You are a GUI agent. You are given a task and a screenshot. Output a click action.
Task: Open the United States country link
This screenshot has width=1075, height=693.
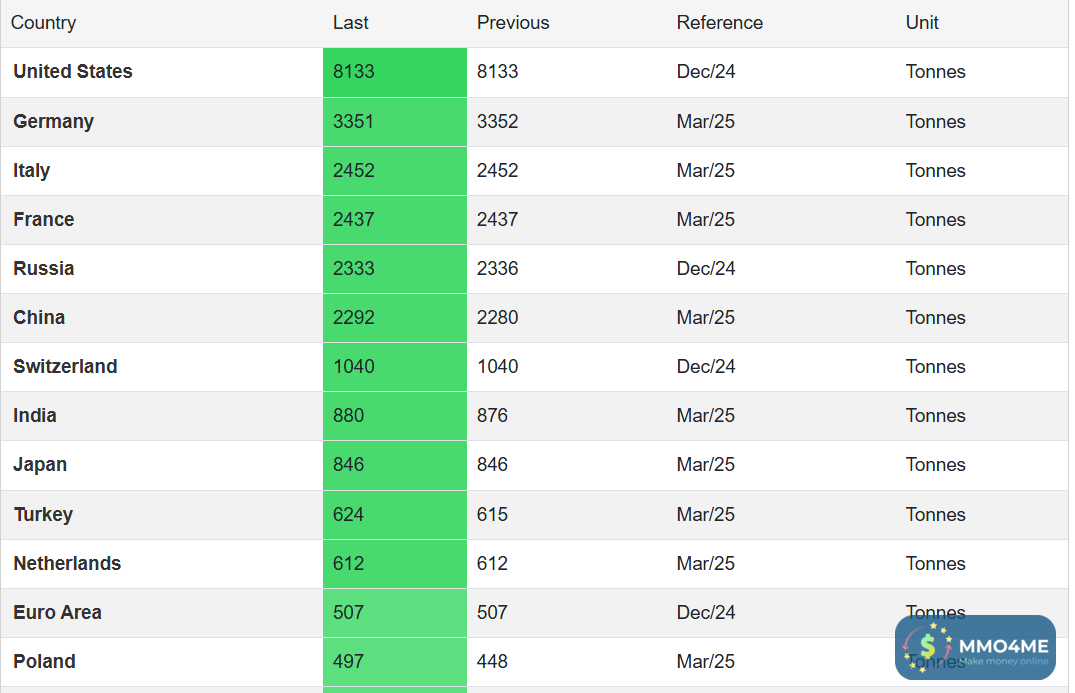coord(73,72)
